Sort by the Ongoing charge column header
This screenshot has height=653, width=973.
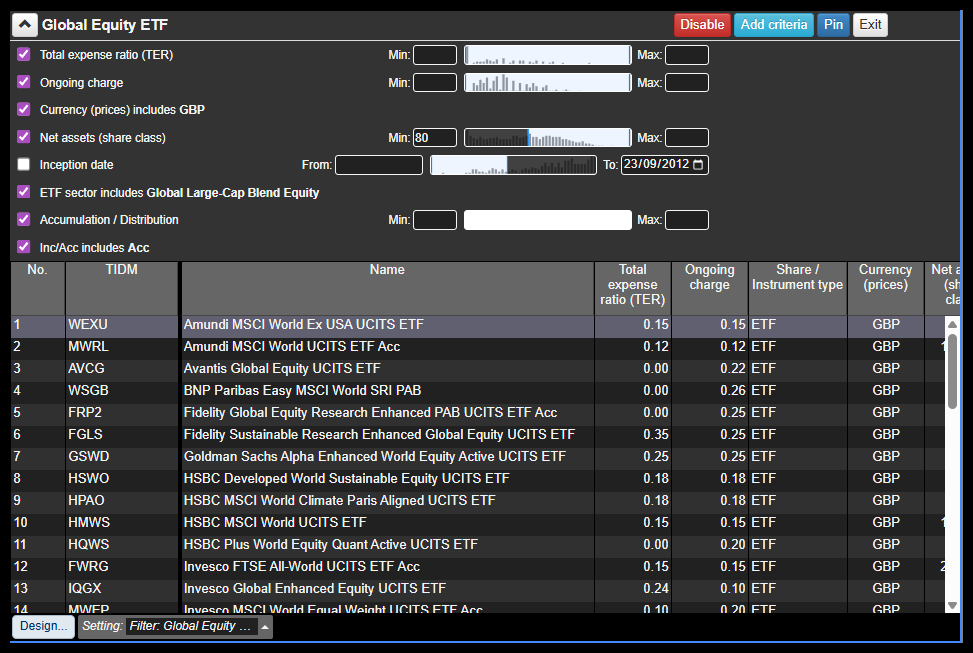(709, 277)
